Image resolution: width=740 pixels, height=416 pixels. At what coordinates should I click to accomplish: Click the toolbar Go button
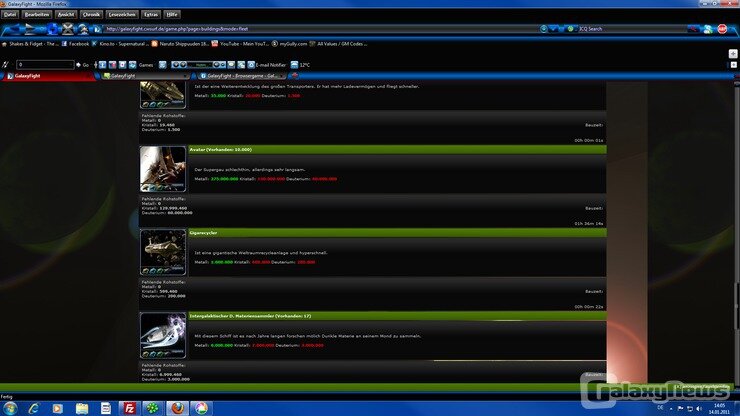click(x=83, y=65)
